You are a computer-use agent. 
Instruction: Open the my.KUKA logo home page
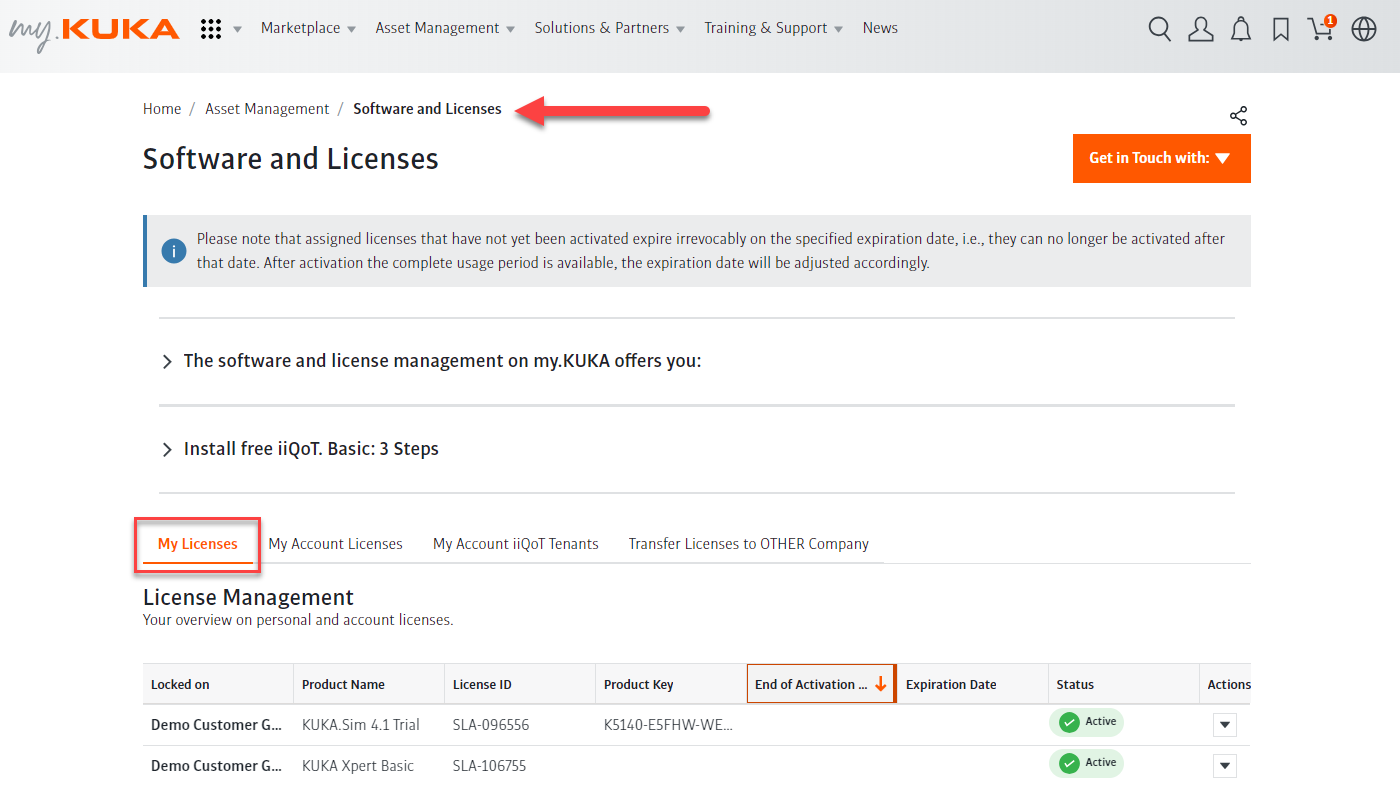click(x=94, y=31)
